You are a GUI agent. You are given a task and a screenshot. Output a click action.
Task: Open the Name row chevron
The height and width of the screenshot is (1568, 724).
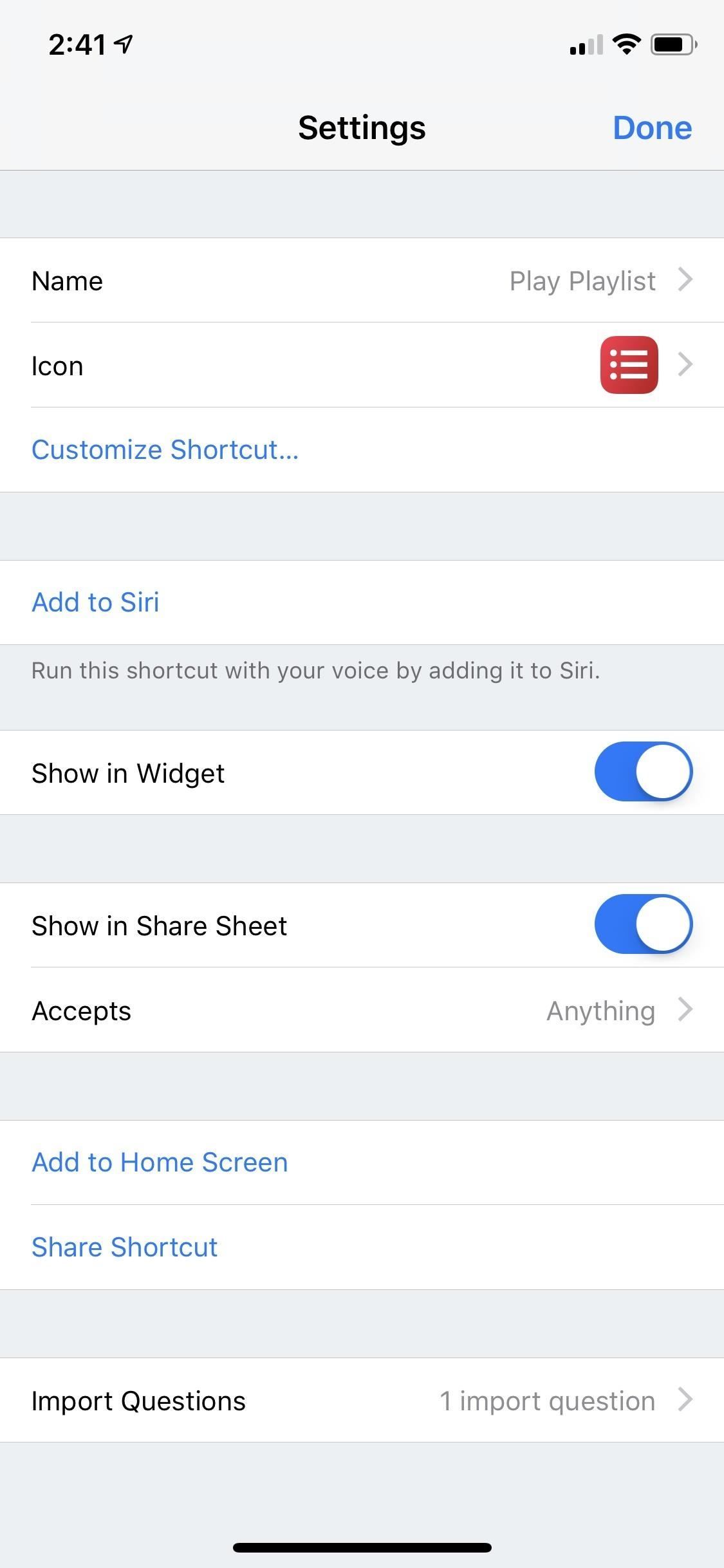[685, 280]
